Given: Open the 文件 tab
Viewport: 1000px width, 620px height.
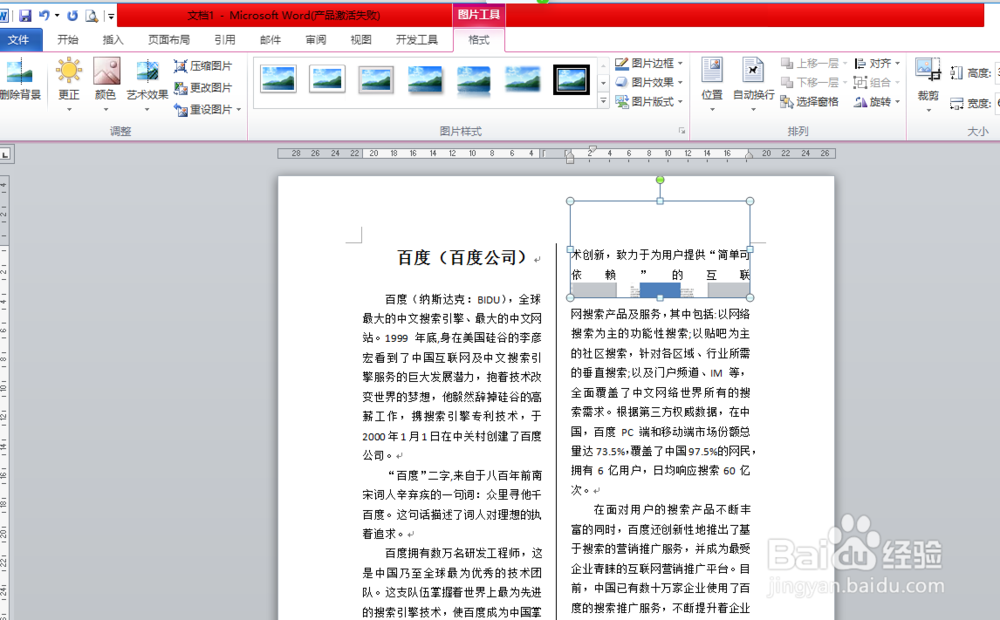Looking at the screenshot, I should [x=18, y=40].
